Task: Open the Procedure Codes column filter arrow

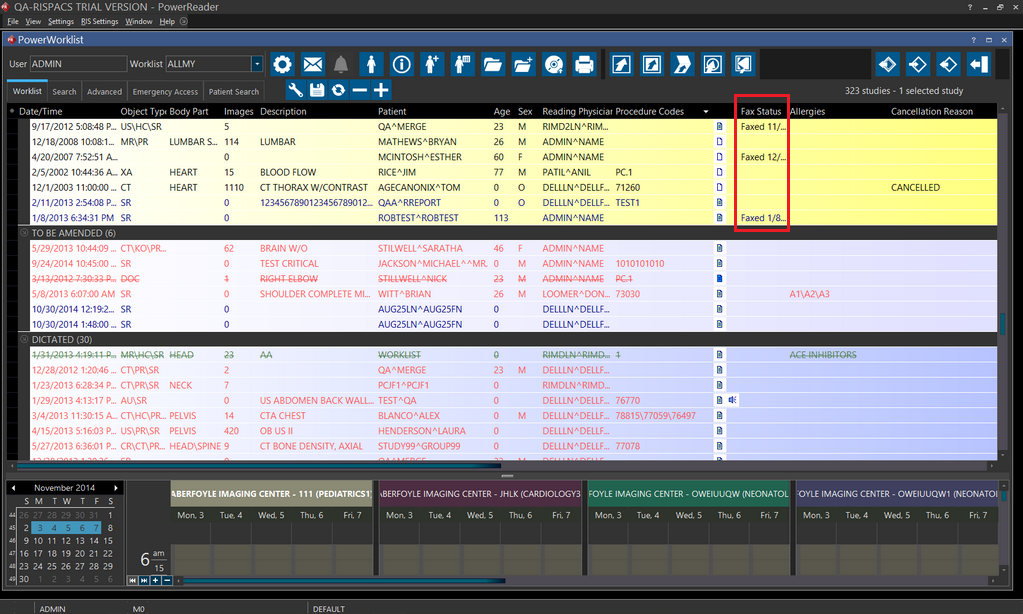Action: pos(706,112)
